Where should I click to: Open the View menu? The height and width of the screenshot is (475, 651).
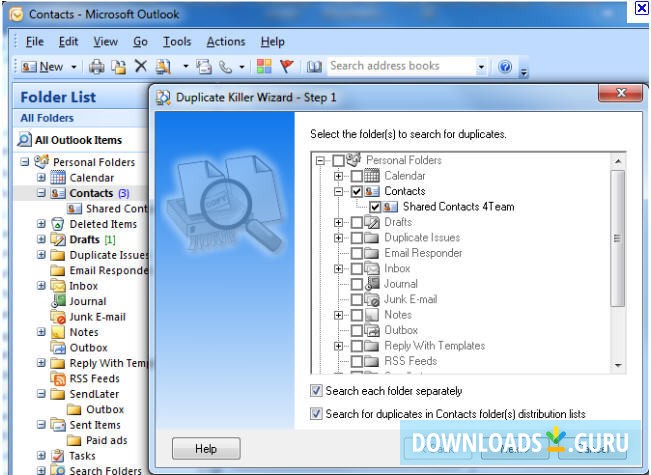pos(105,42)
